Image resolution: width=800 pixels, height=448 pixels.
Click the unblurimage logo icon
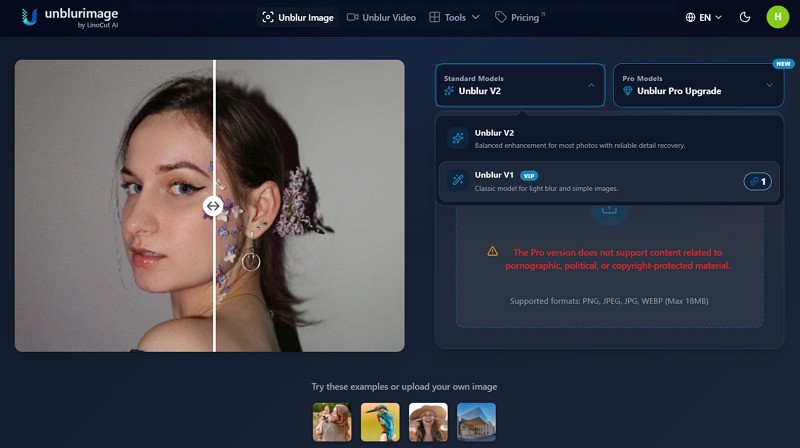point(30,17)
